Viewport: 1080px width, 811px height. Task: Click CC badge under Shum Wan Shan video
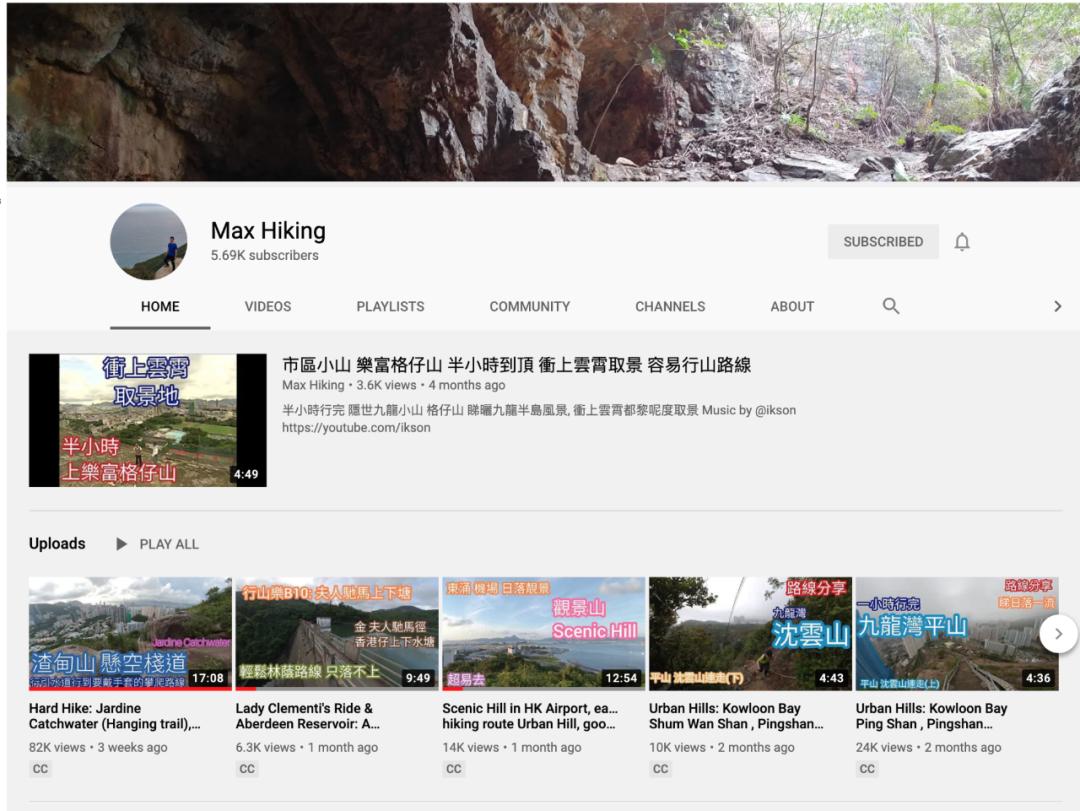660,769
